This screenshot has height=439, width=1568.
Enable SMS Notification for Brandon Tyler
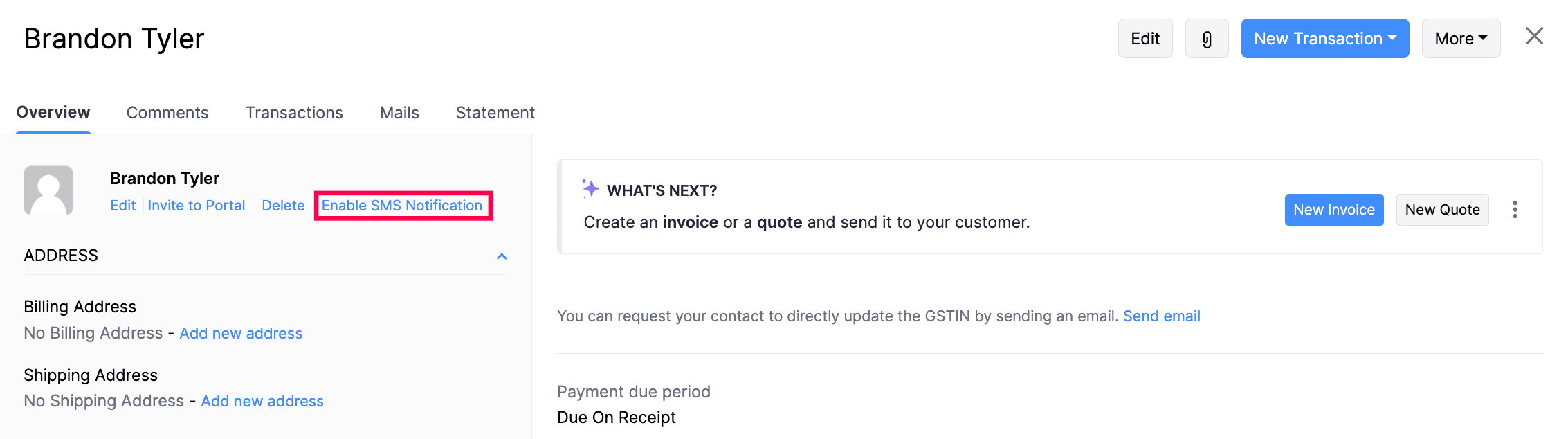(x=403, y=205)
